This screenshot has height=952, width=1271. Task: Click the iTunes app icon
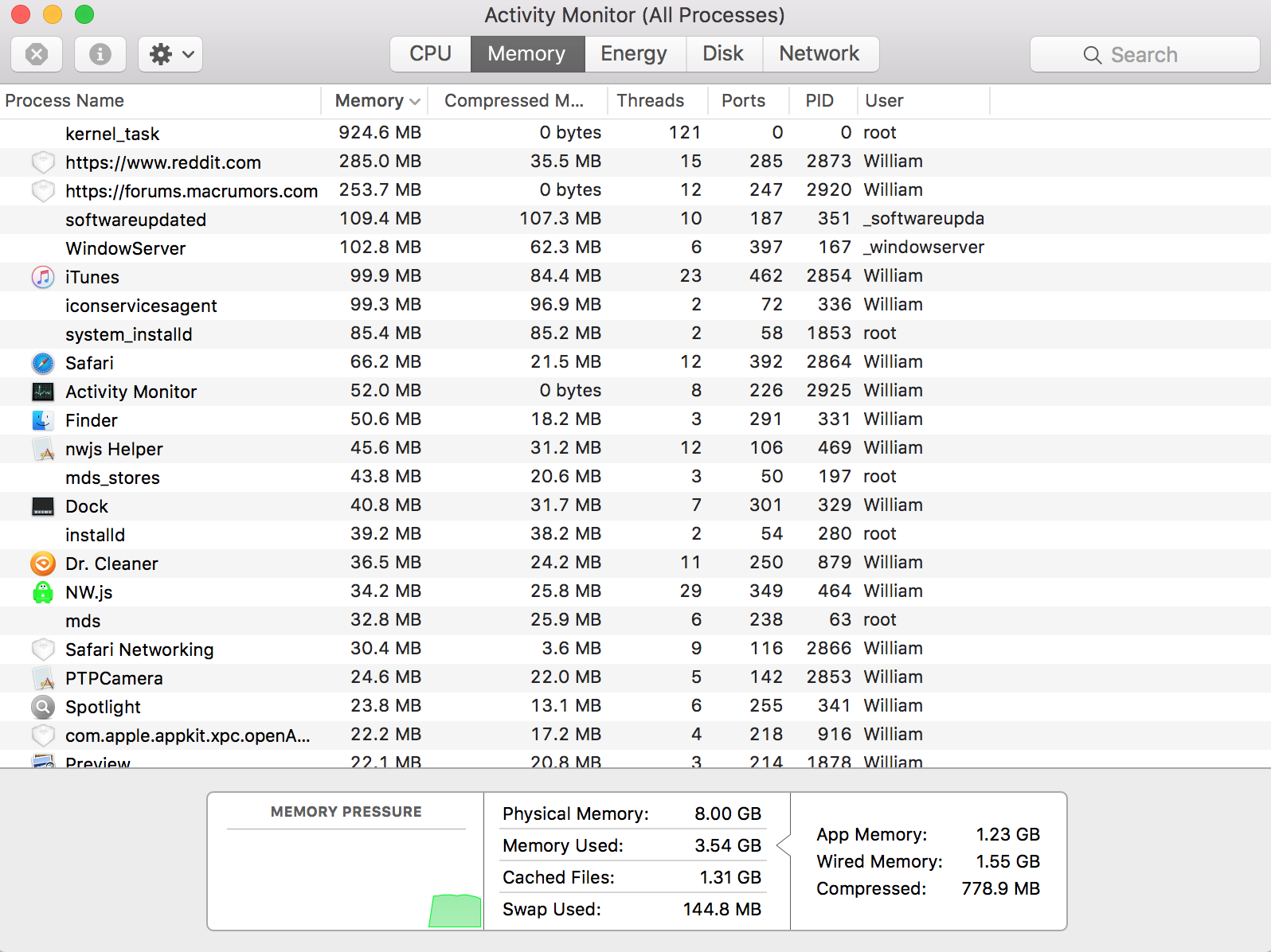pyautogui.click(x=43, y=277)
